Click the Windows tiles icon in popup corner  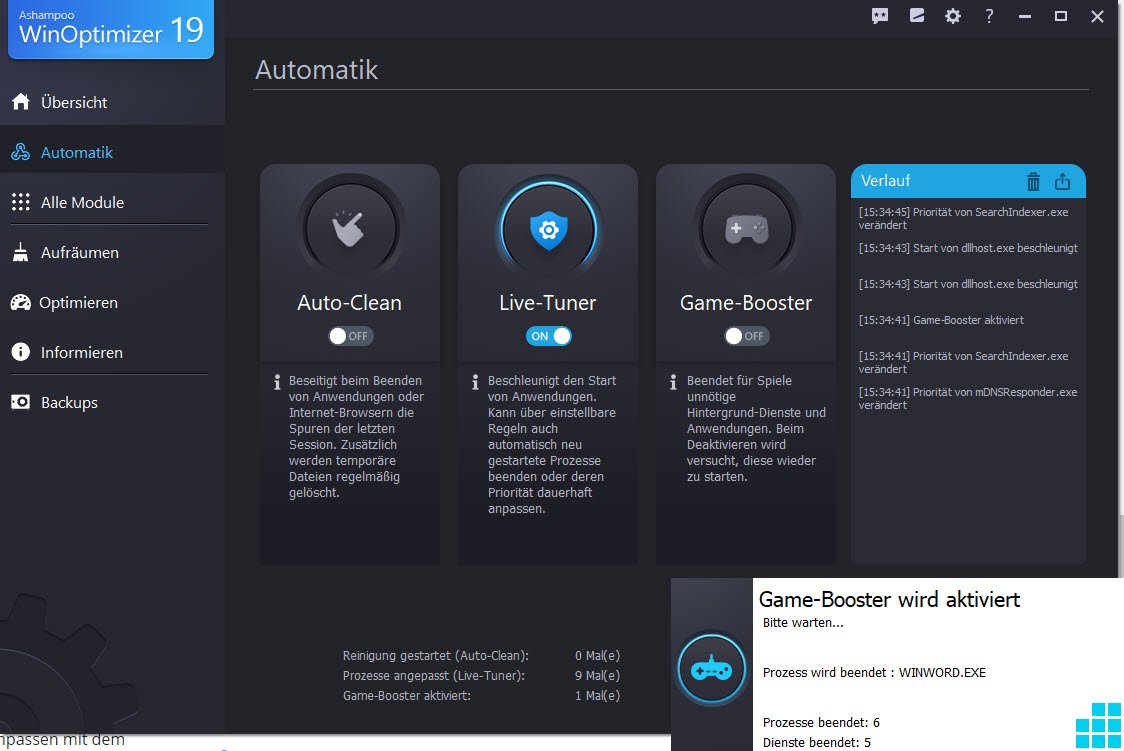(x=1099, y=725)
